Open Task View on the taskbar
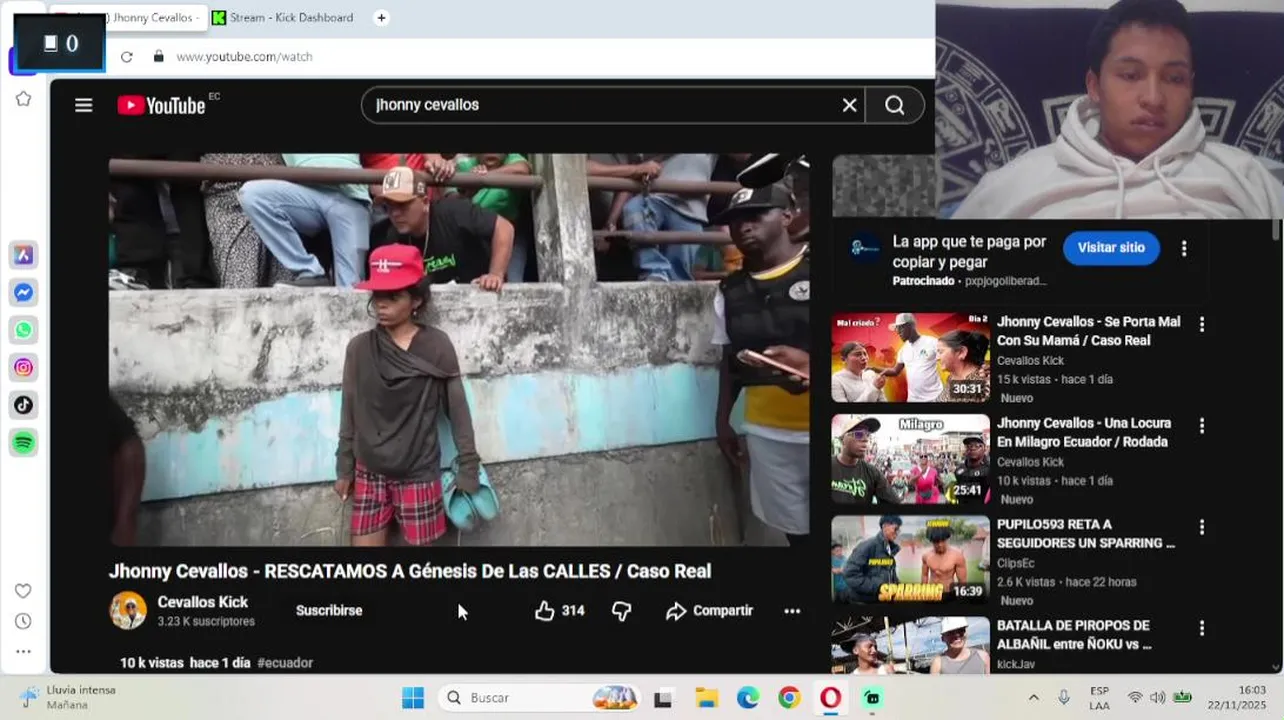Screen dimensions: 1284x720 click(x=663, y=698)
